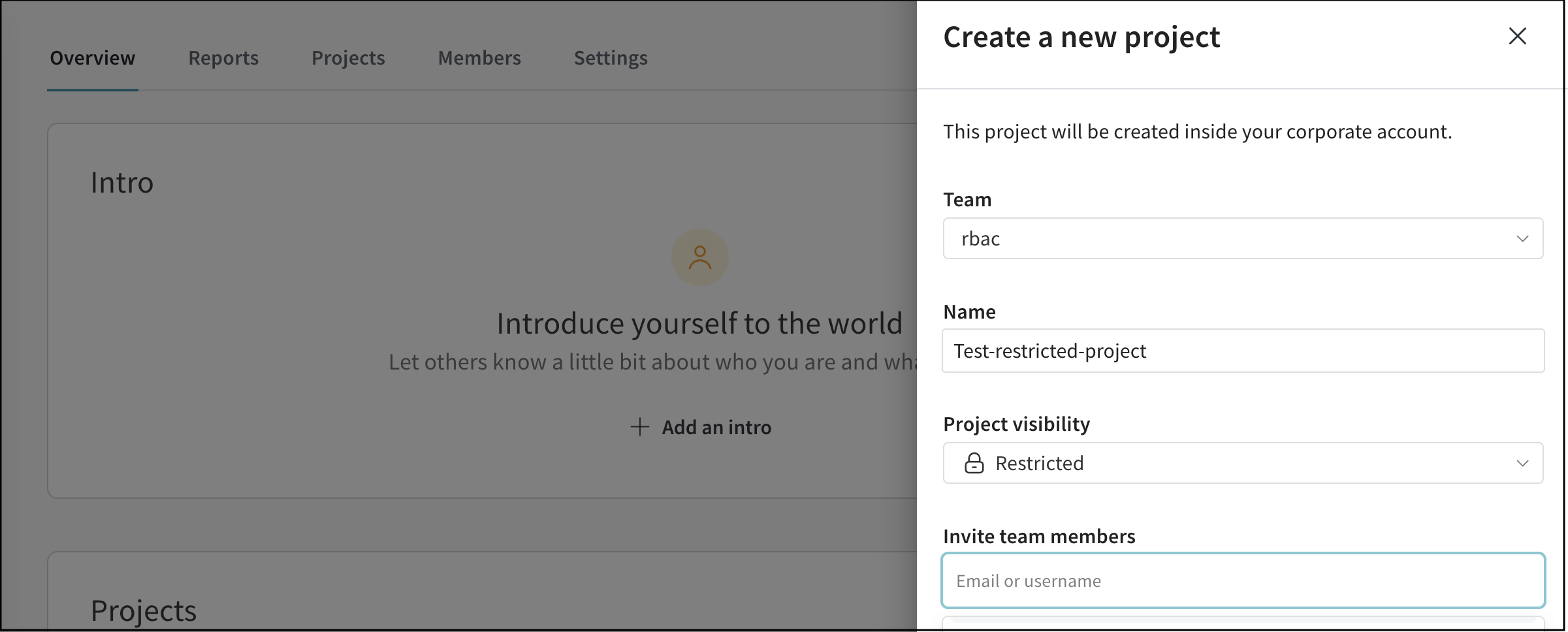Switch to the Members tab
The image size is (1568, 632).
479,57
